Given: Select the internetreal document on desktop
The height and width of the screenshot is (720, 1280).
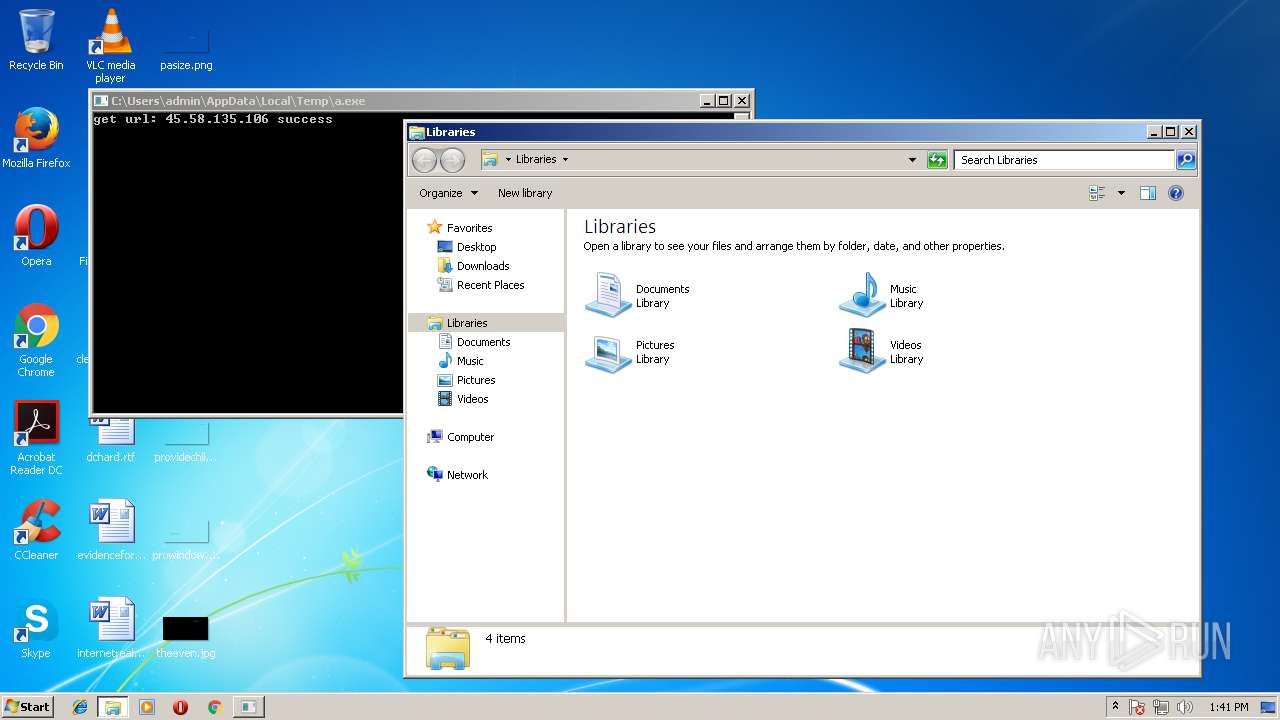Looking at the screenshot, I should (111, 628).
